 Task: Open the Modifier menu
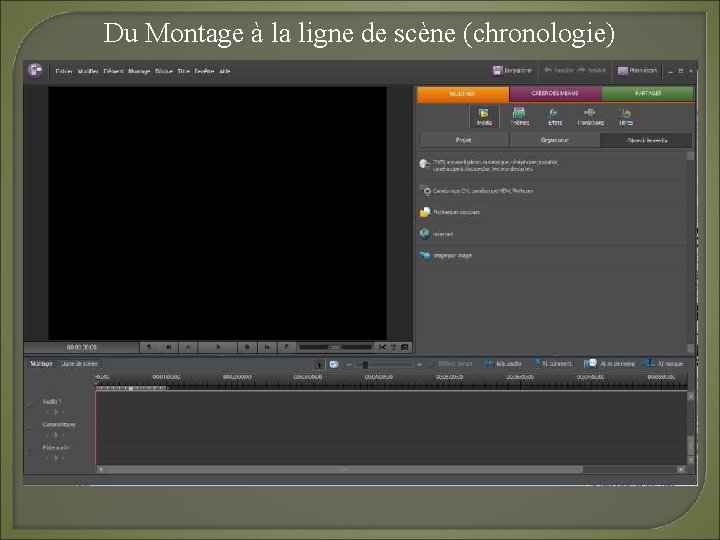point(88,71)
